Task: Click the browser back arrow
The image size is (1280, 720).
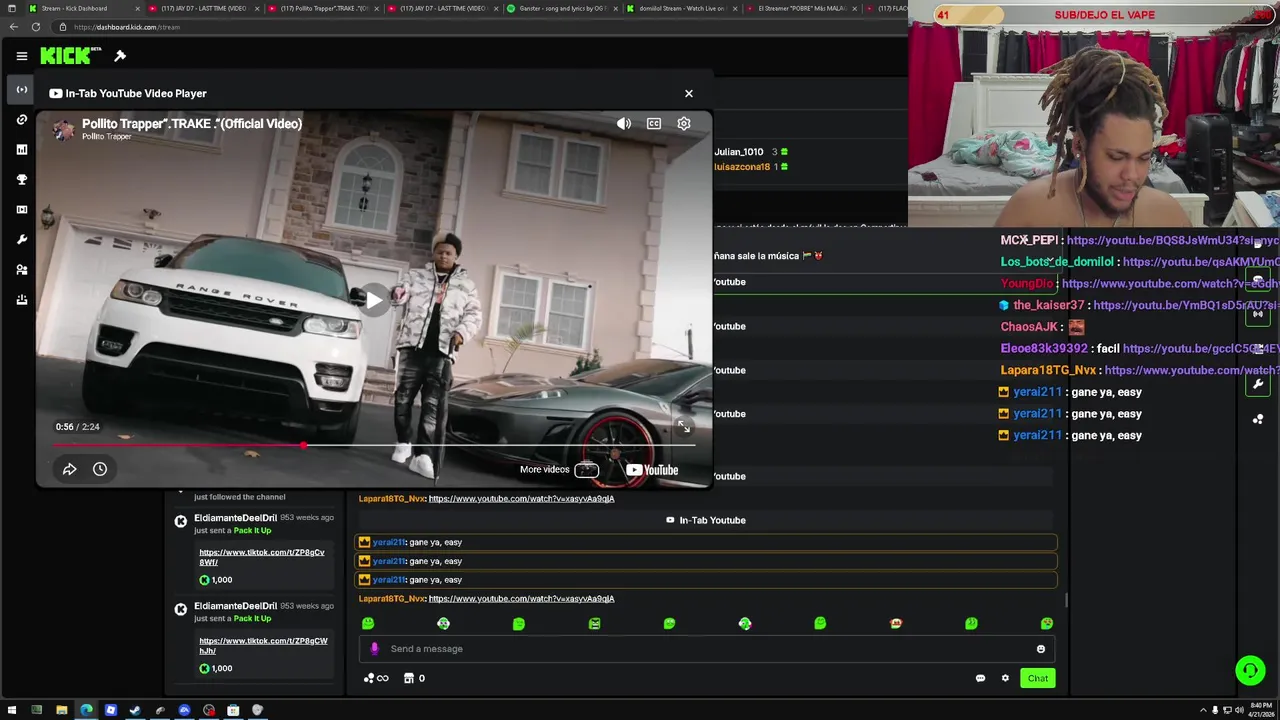Action: pos(13,27)
